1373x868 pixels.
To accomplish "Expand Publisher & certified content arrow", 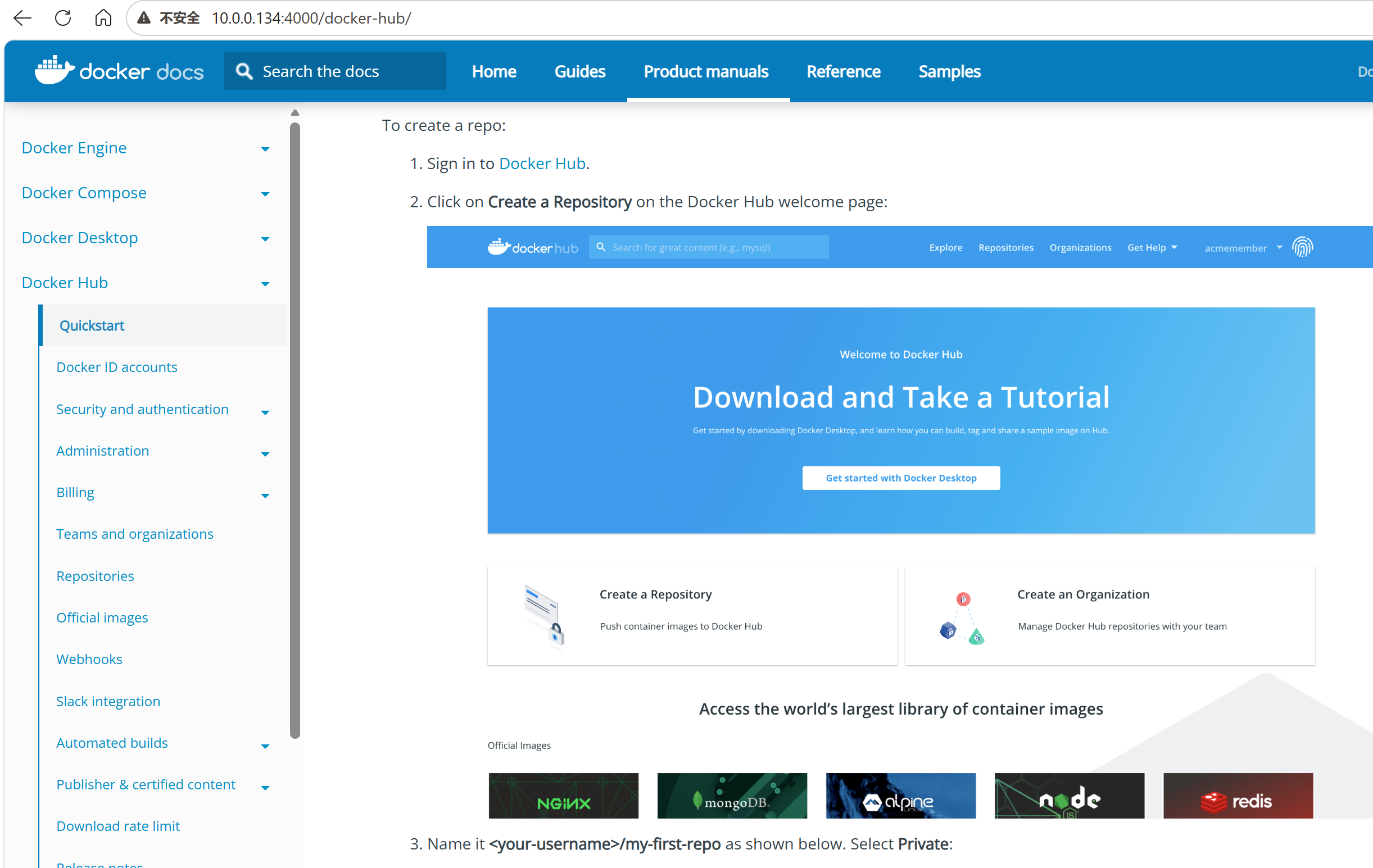I will click(265, 788).
